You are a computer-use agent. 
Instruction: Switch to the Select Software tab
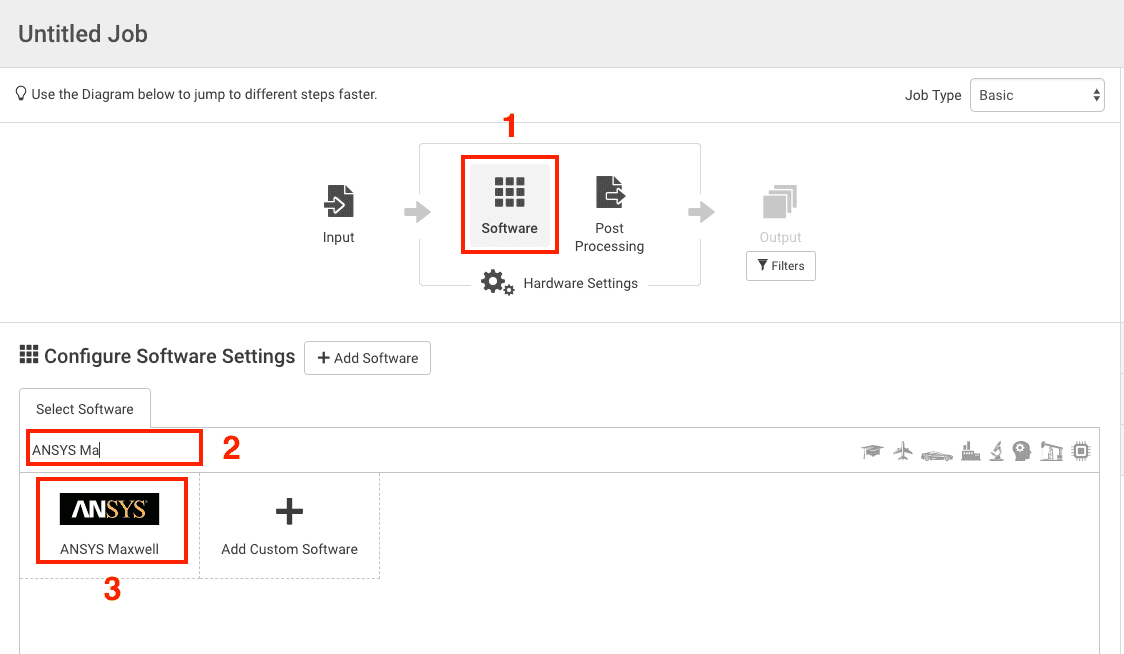click(85, 409)
